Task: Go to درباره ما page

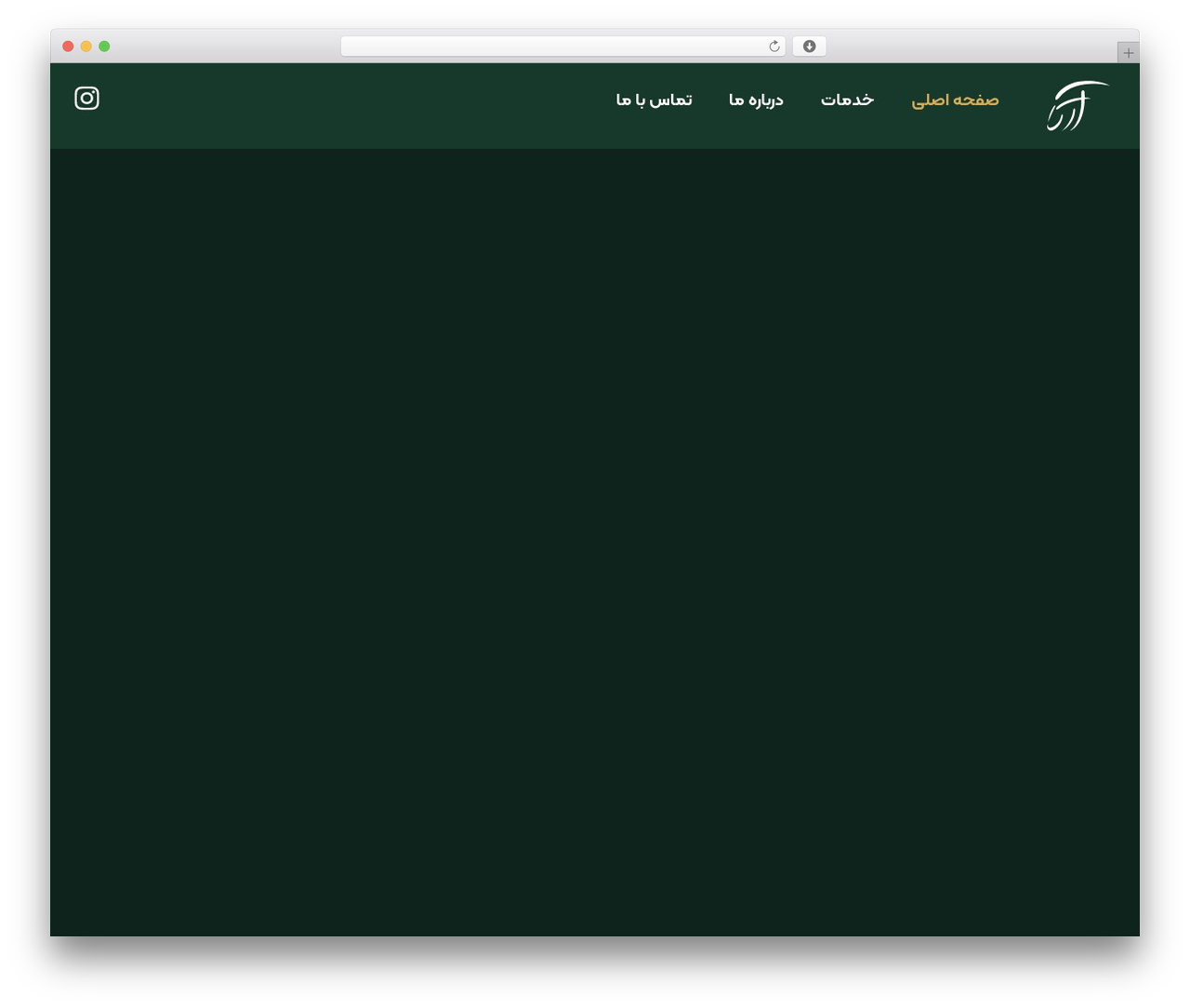Action: point(756,99)
